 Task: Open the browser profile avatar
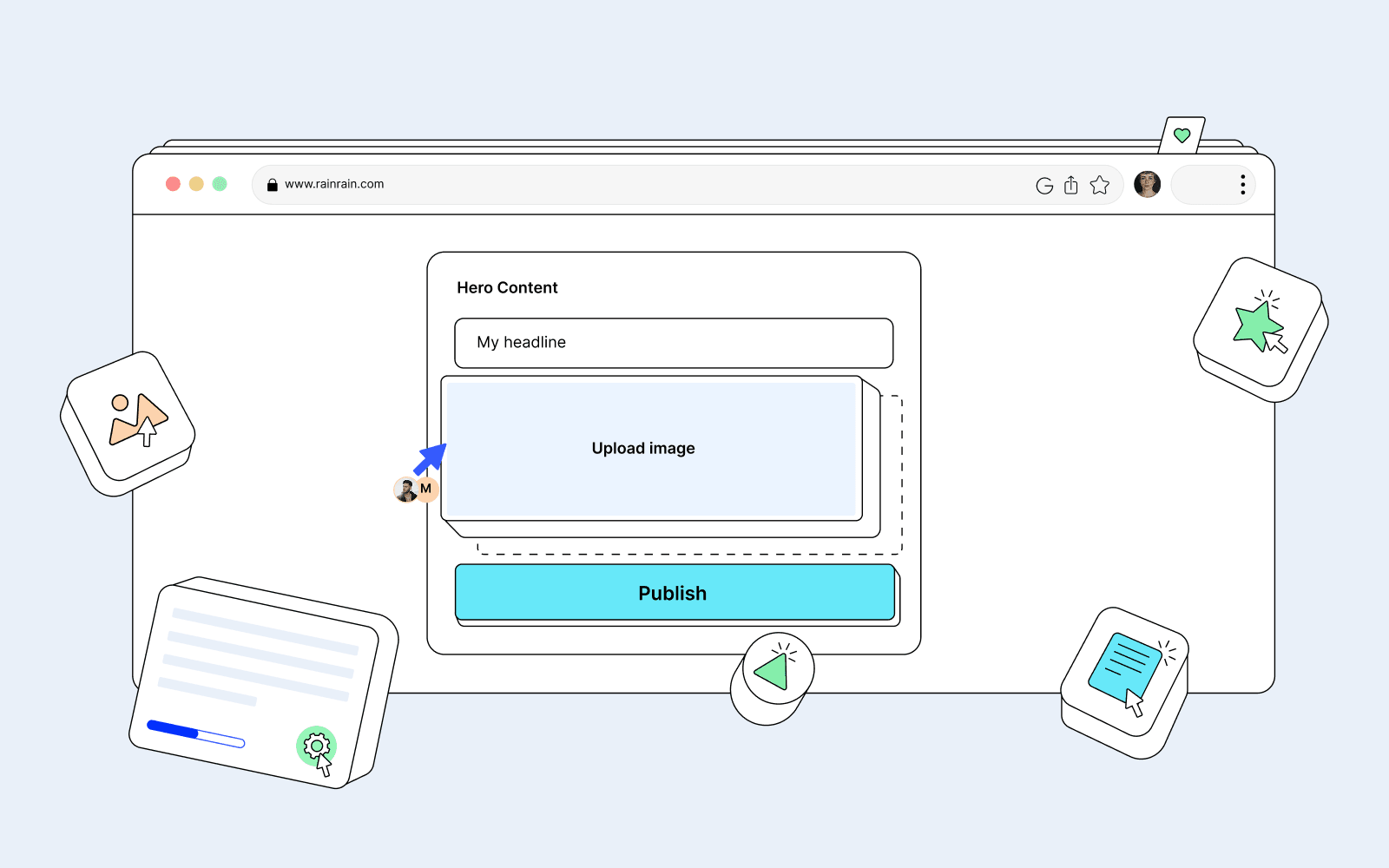click(x=1147, y=185)
